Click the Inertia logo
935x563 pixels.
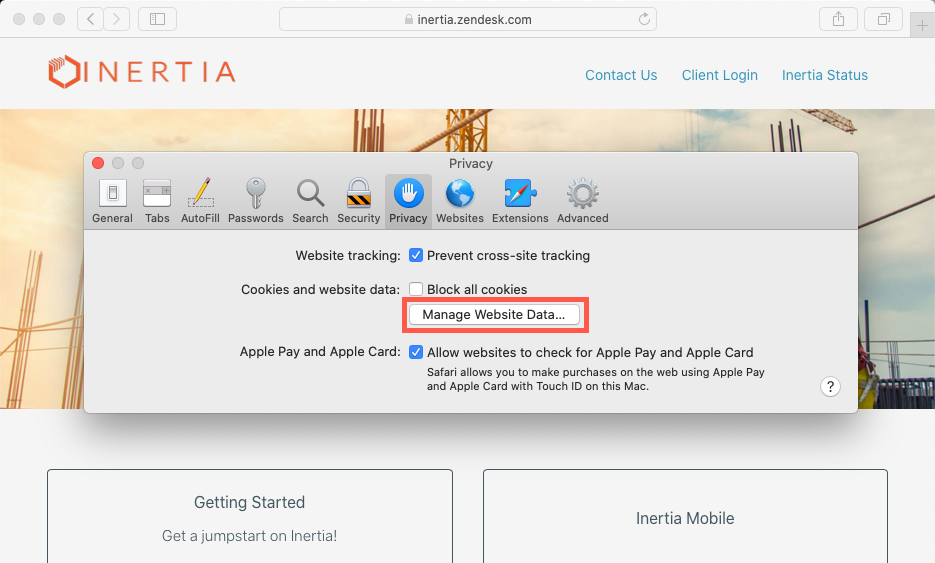tap(142, 72)
